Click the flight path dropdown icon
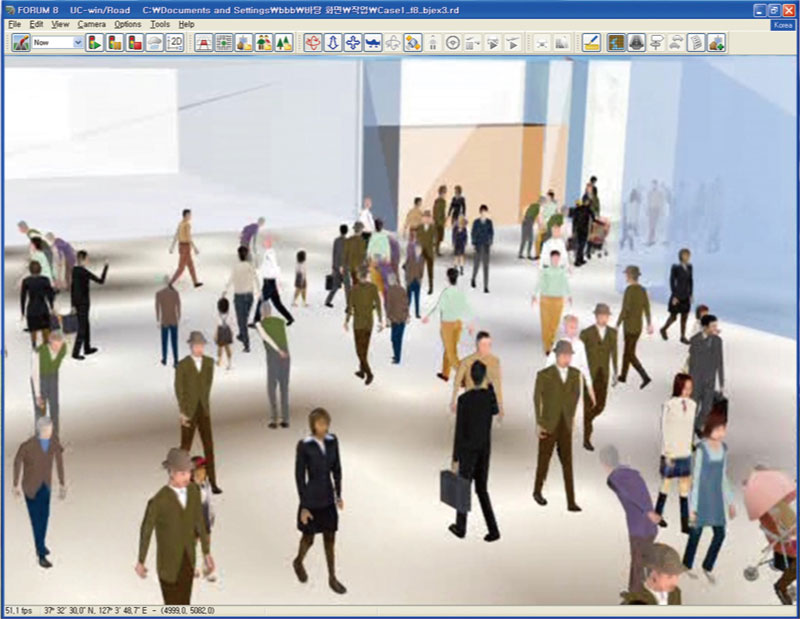Viewport: 800px width, 619px height. 473,43
